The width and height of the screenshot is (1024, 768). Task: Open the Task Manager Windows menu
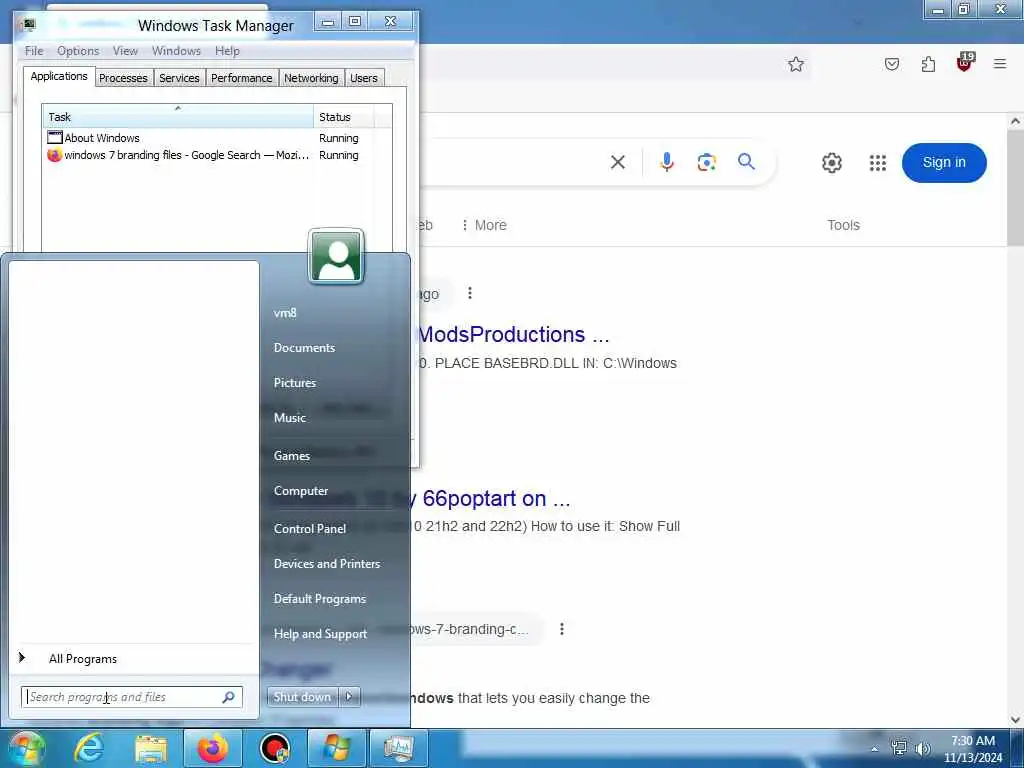pyautogui.click(x=176, y=51)
